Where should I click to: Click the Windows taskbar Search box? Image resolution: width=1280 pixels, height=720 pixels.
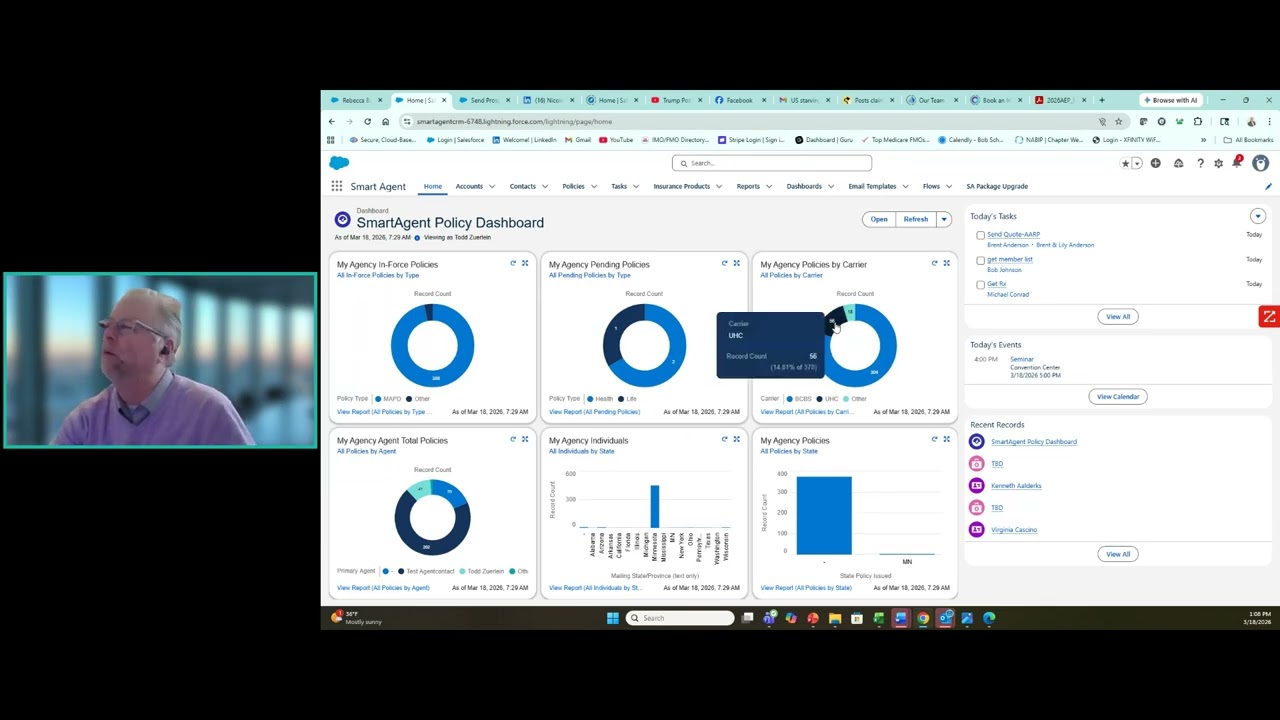[x=680, y=618]
